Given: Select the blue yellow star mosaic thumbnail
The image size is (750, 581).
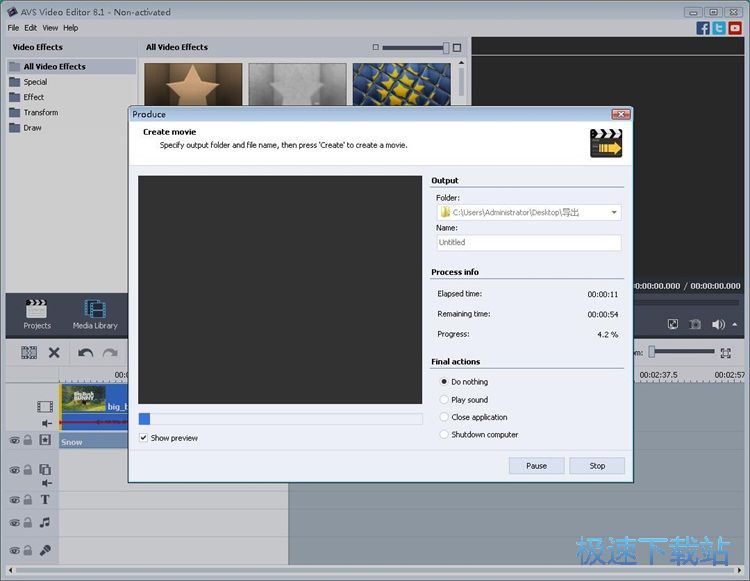Looking at the screenshot, I should [401, 84].
